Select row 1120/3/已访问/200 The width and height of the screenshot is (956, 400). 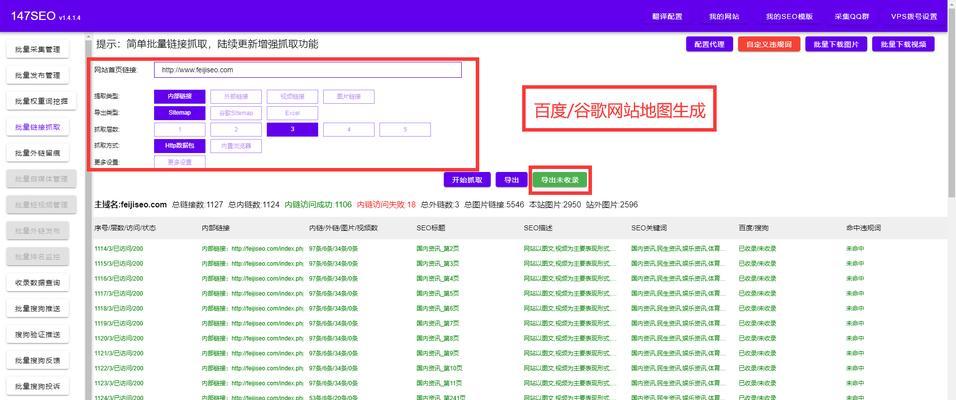[x=119, y=338]
